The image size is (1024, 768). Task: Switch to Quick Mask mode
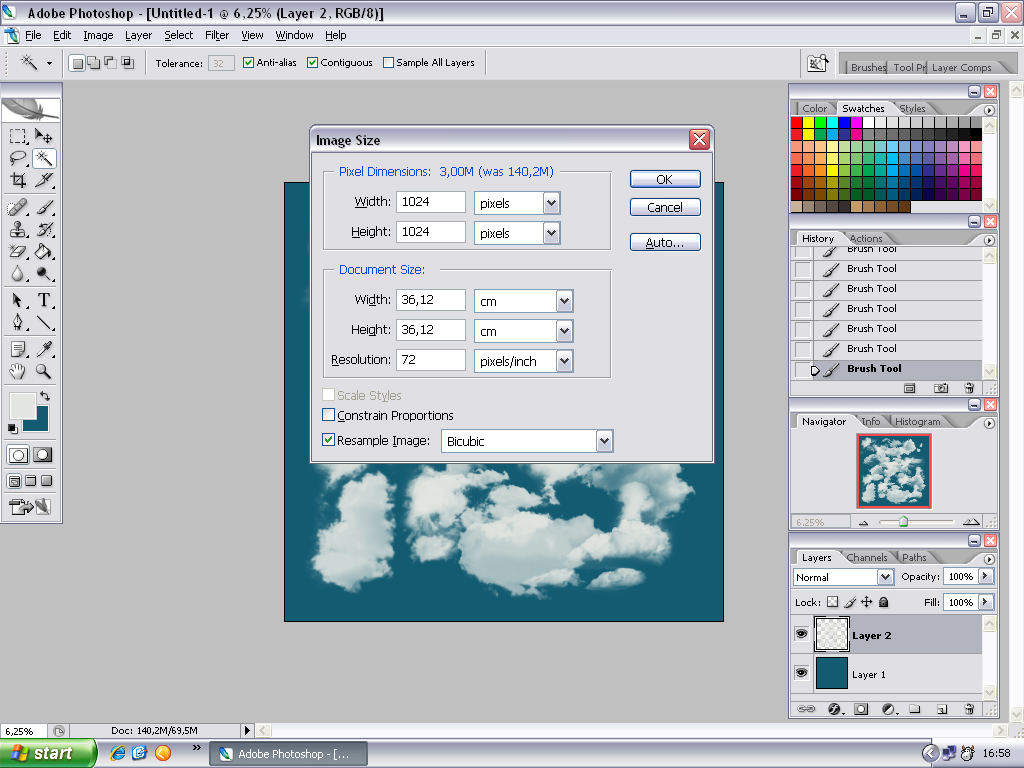point(43,455)
